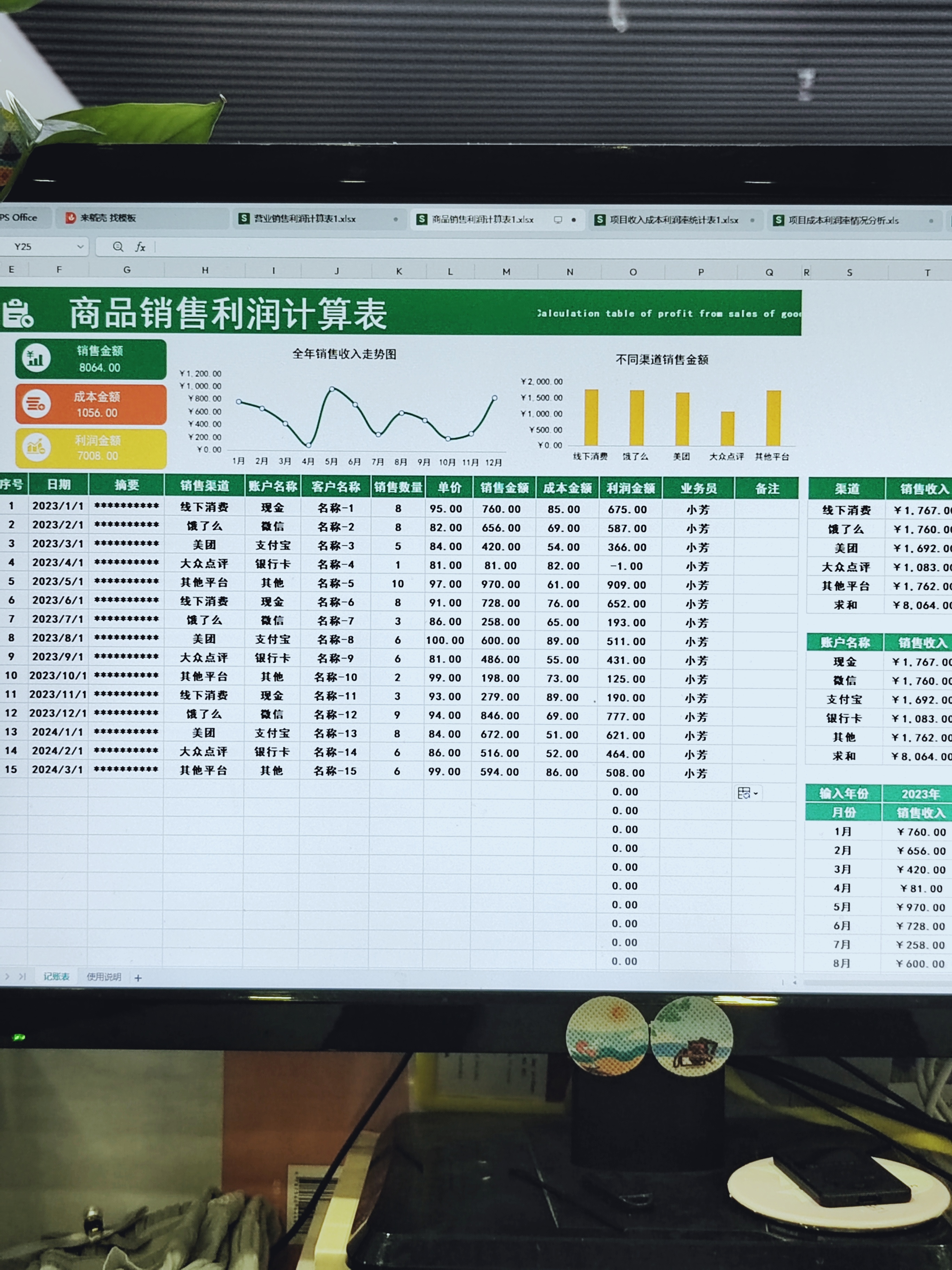The image size is (952, 1270).
Task: Open the 项目收入成本利润率统计表1.xlsx tab
Action: click(673, 220)
